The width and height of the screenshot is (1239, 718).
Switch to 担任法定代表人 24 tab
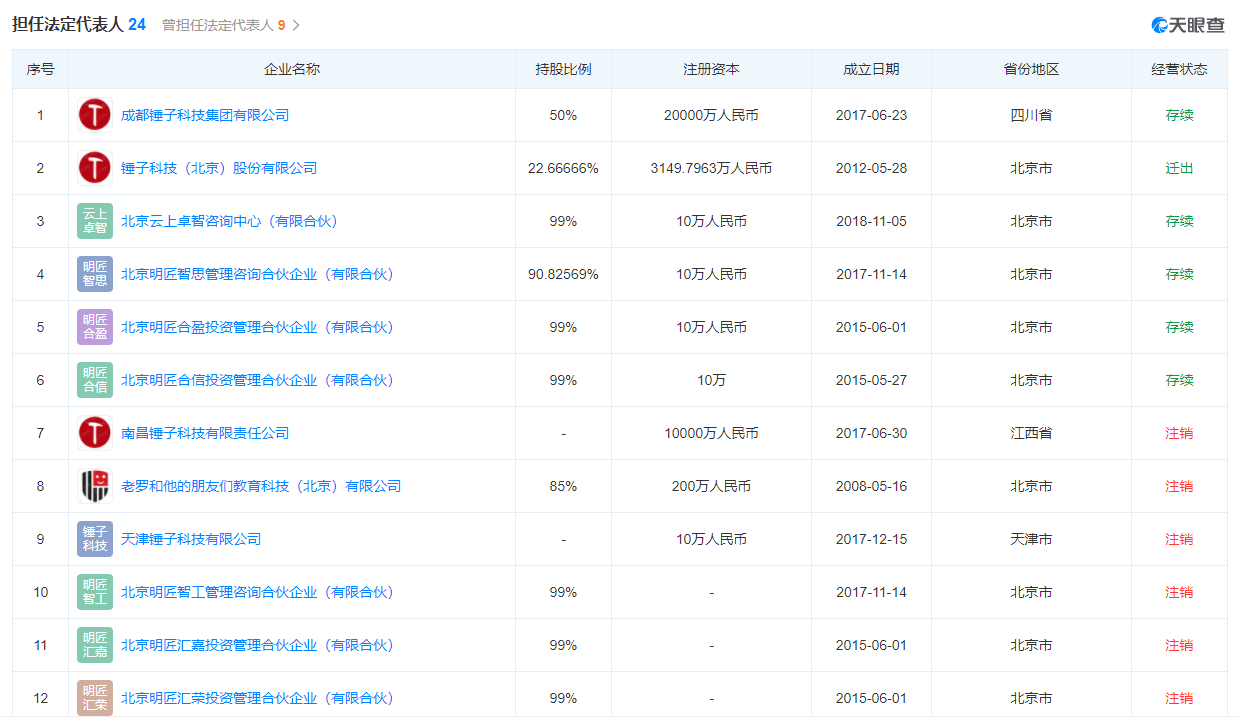pos(79,24)
